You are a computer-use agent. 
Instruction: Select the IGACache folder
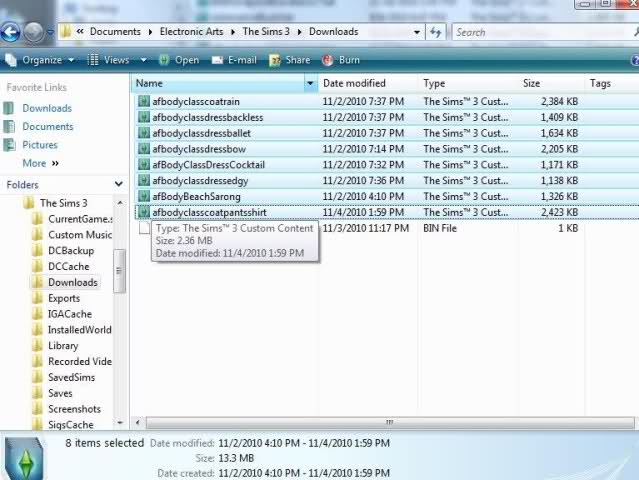(70, 314)
